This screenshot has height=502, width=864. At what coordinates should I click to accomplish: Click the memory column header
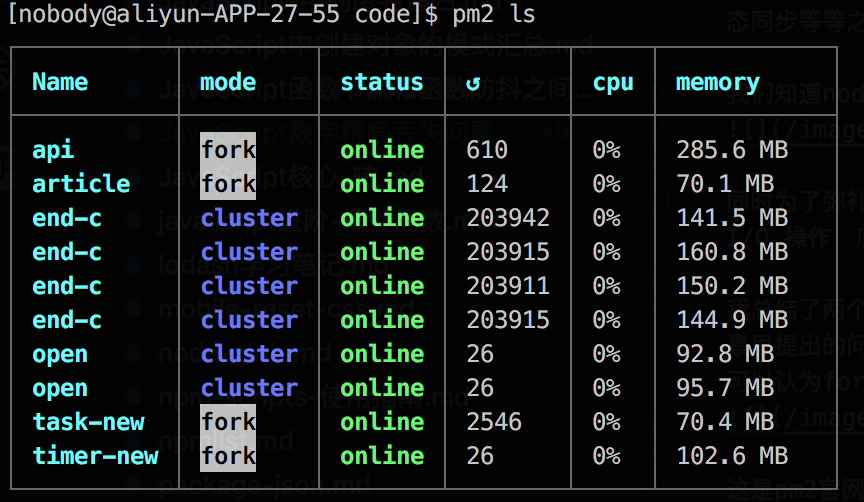(717, 82)
